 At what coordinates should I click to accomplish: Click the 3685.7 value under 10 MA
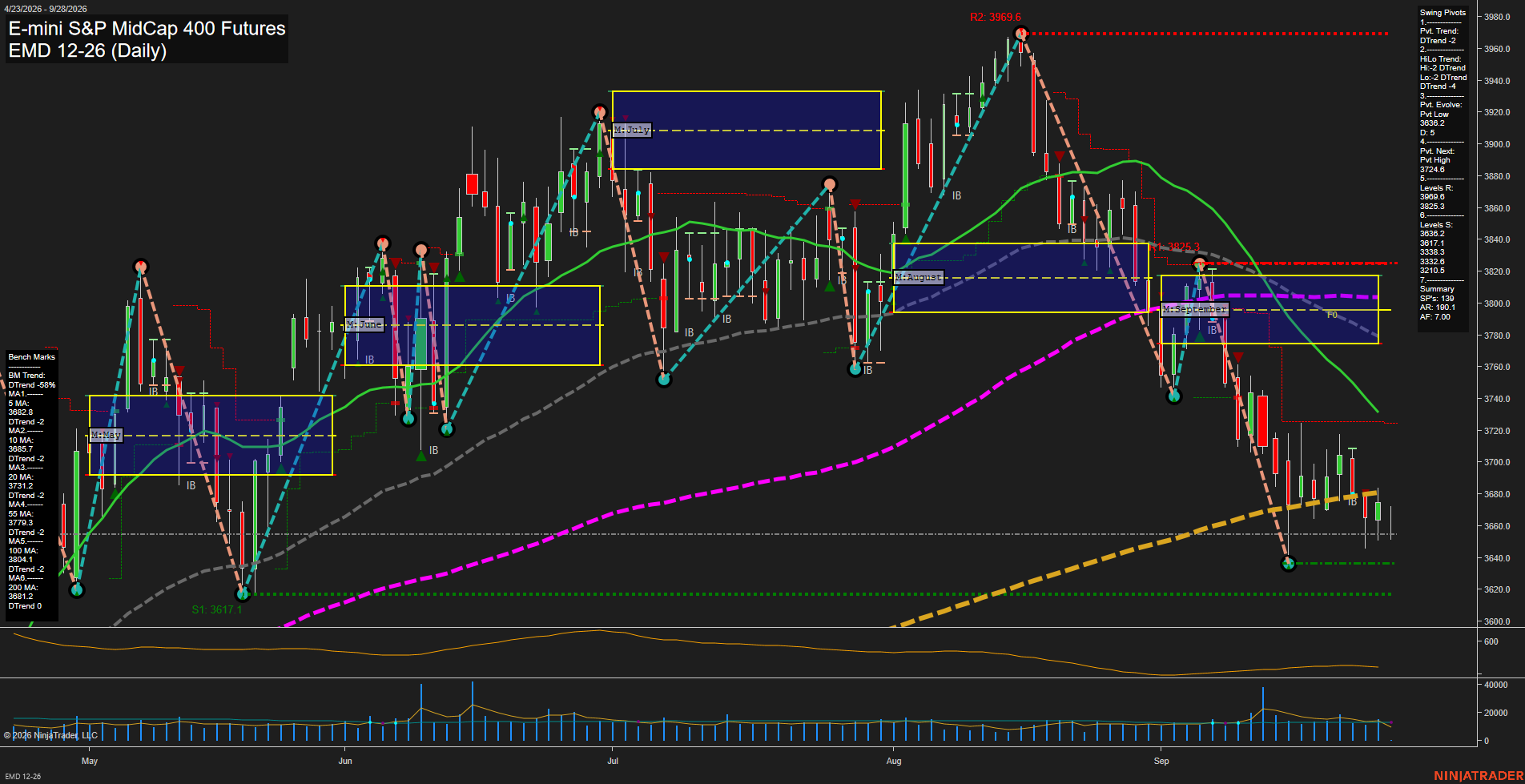point(21,449)
